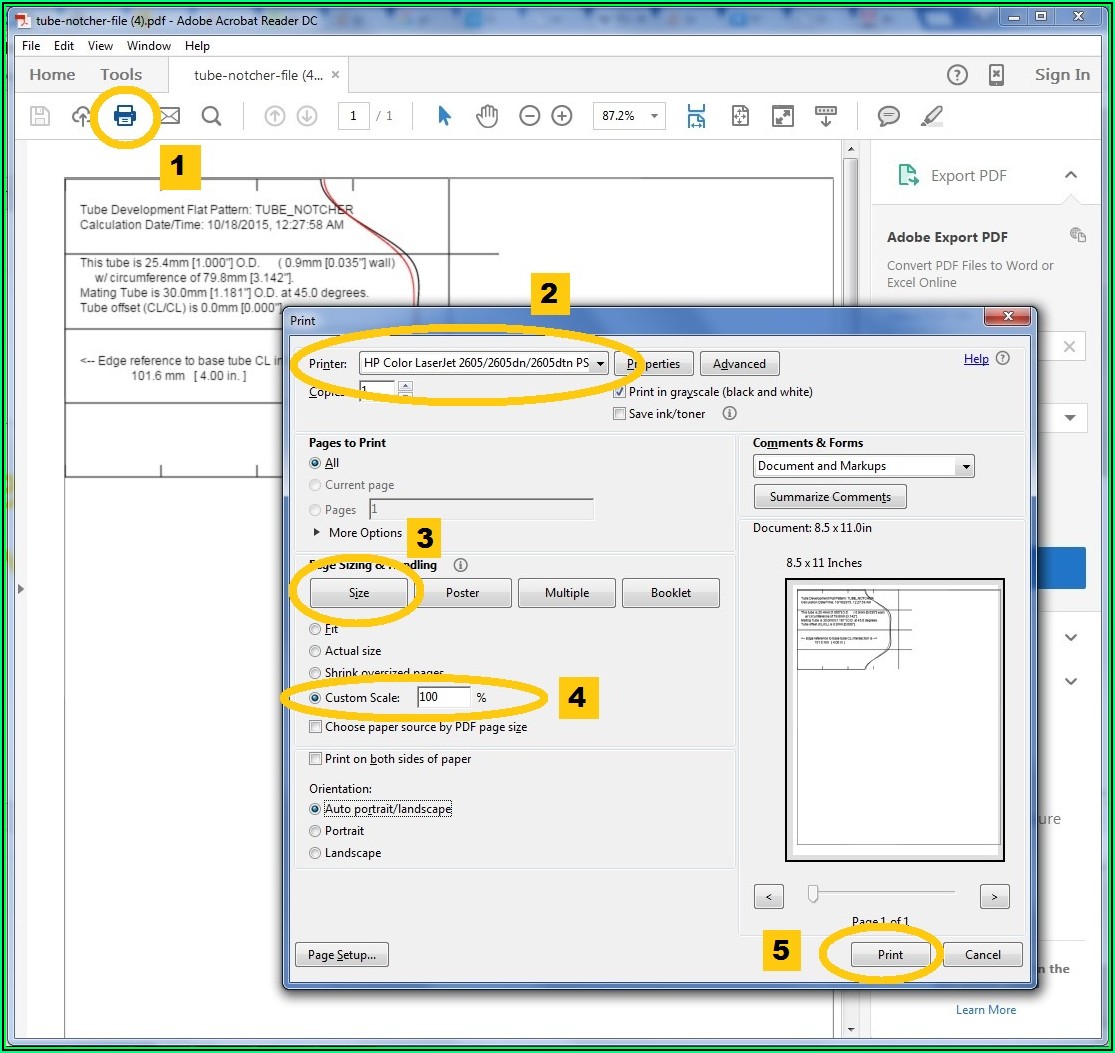Select the Landscape orientation radio button
1115x1053 pixels.
pyautogui.click(x=316, y=853)
